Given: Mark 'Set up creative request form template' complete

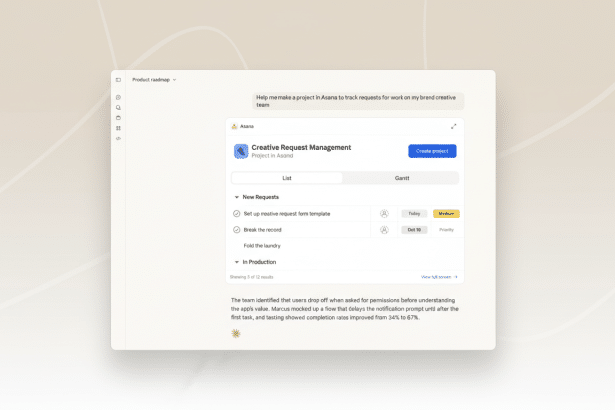Looking at the screenshot, I should pos(237,213).
